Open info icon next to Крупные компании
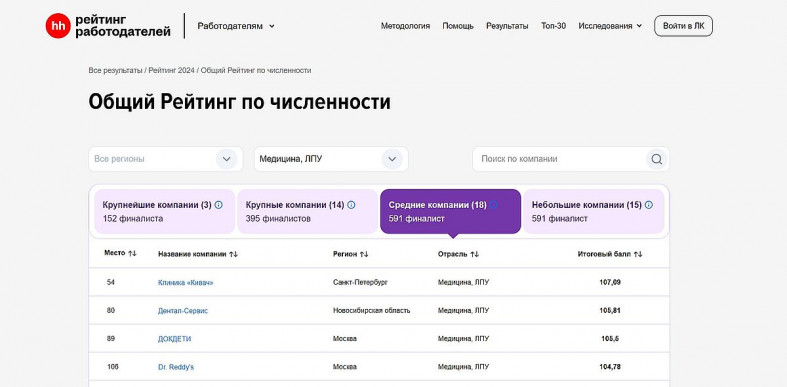 pos(351,205)
